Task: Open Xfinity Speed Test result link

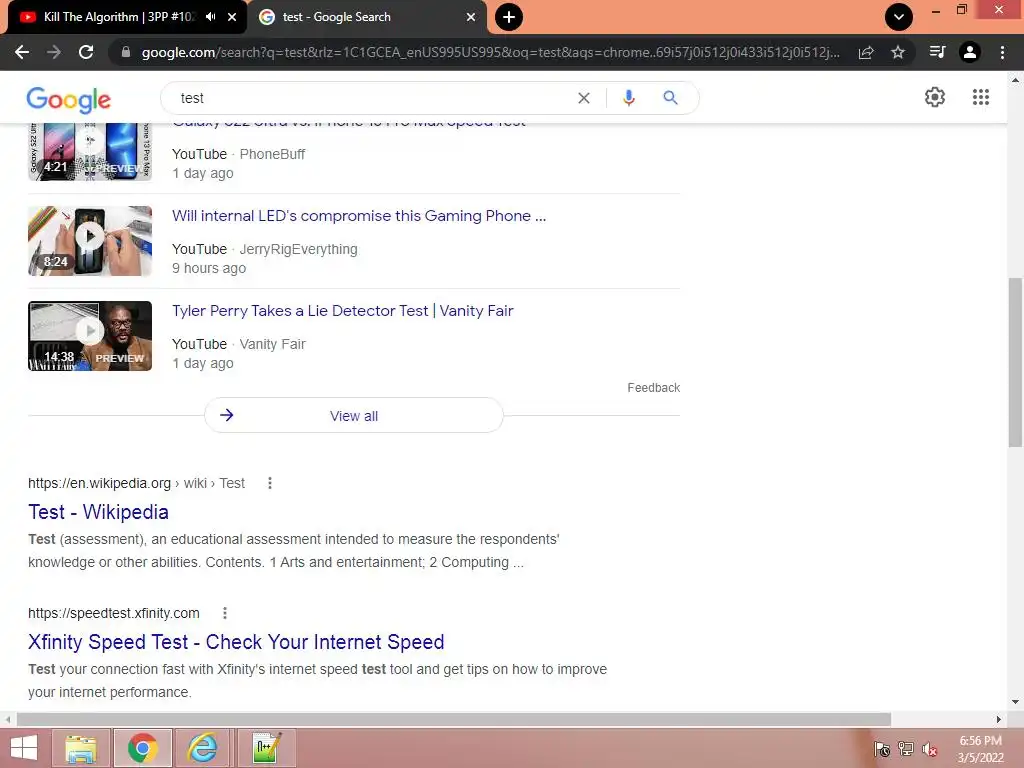Action: click(x=236, y=642)
